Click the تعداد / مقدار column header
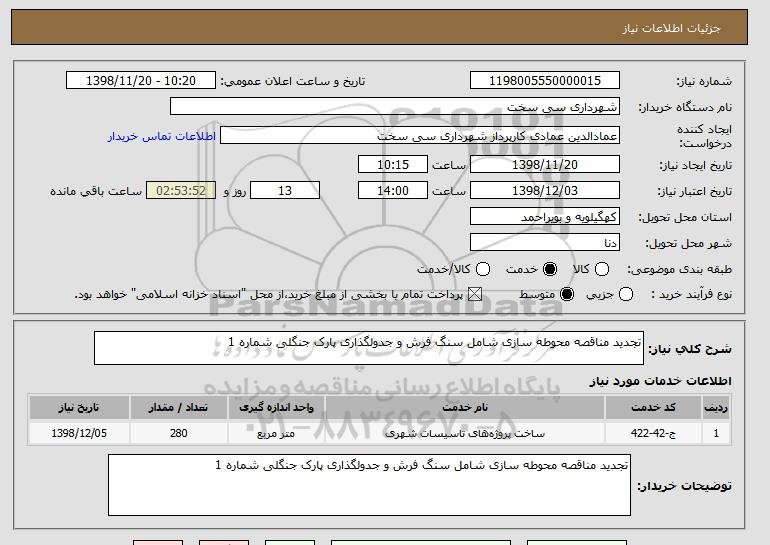The height and width of the screenshot is (545, 770). (x=178, y=408)
